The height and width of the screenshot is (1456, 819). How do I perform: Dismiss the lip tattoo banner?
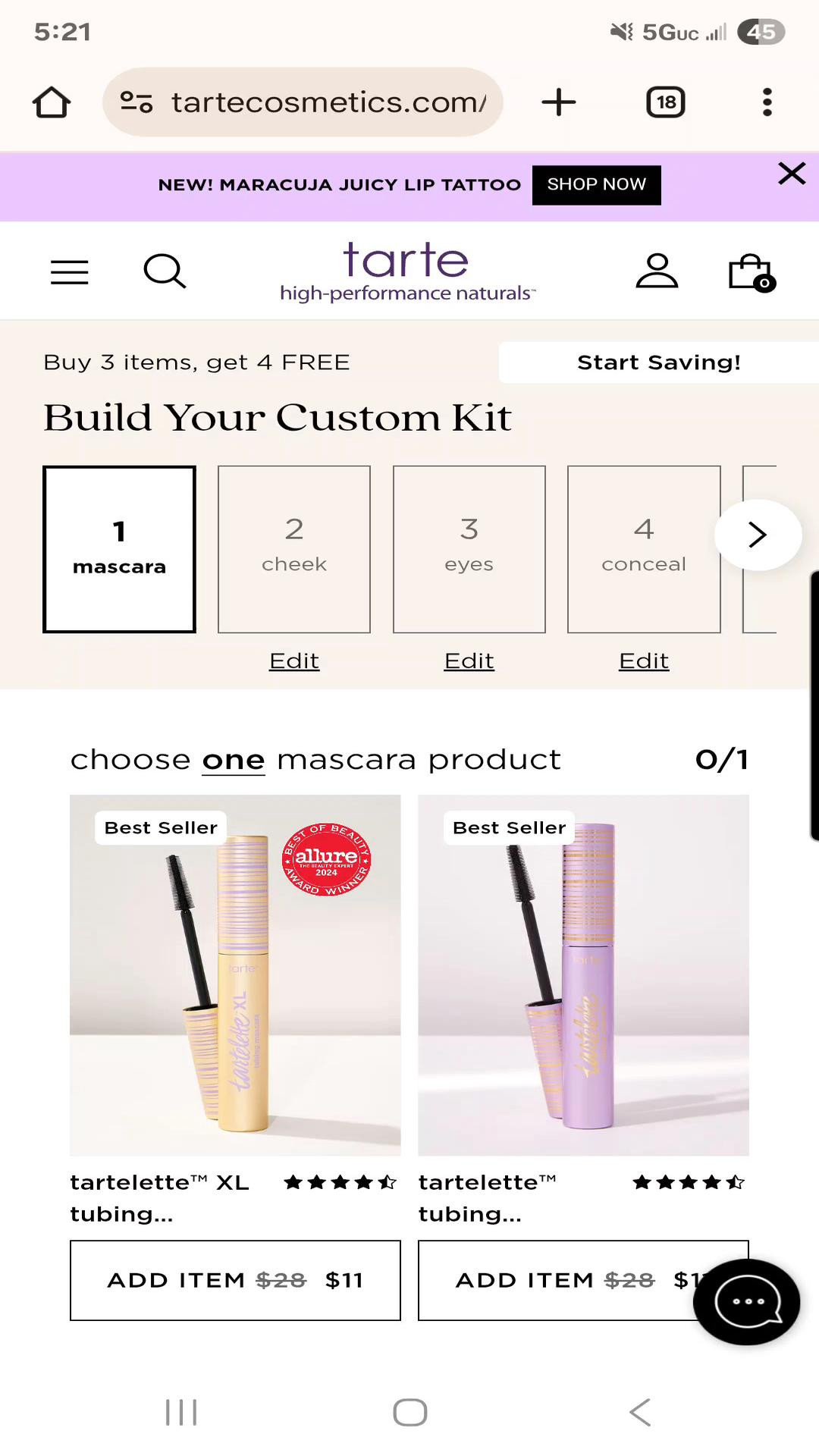[x=792, y=174]
